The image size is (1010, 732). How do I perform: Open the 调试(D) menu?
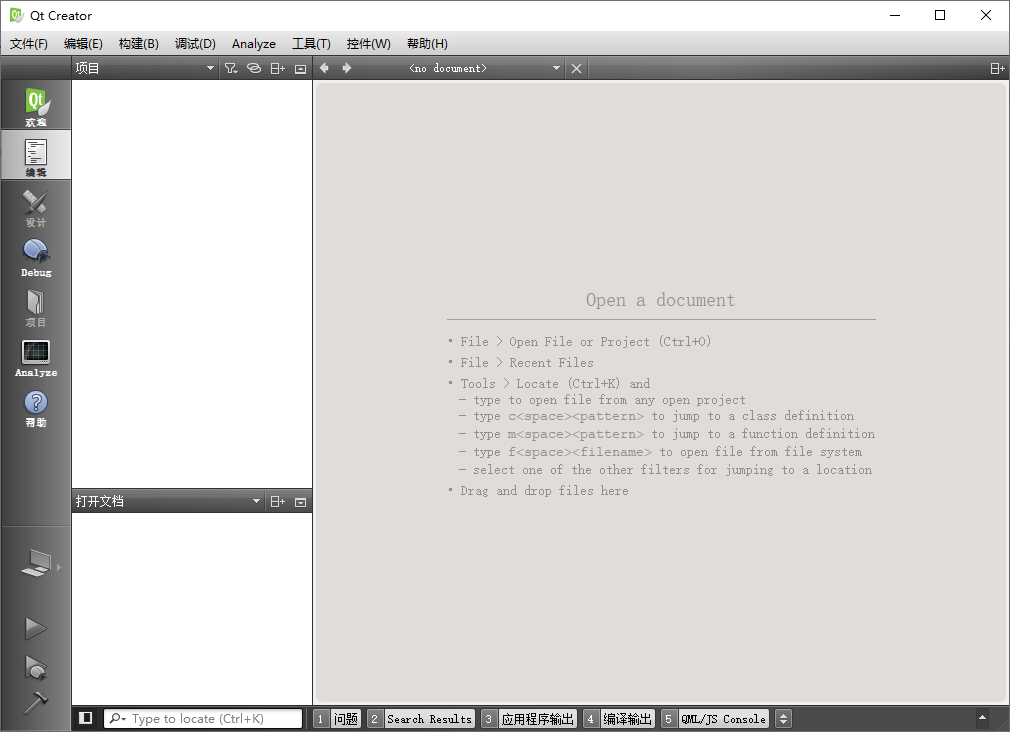pos(195,44)
